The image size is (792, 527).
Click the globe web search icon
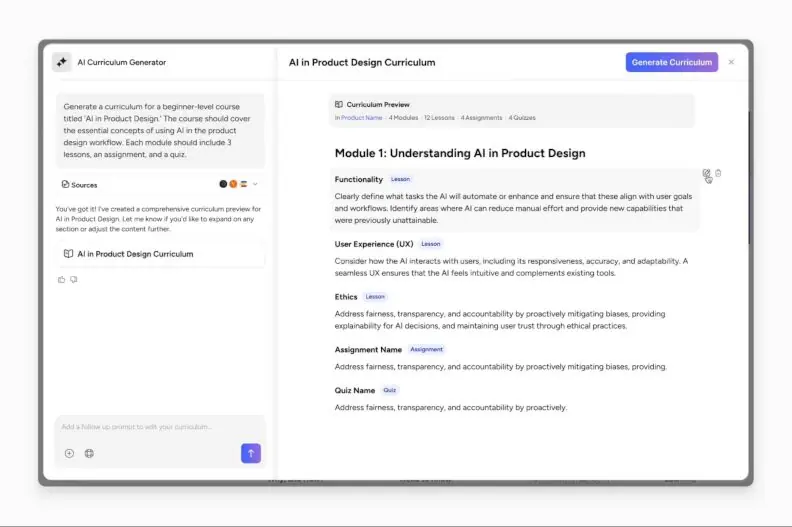pos(89,453)
